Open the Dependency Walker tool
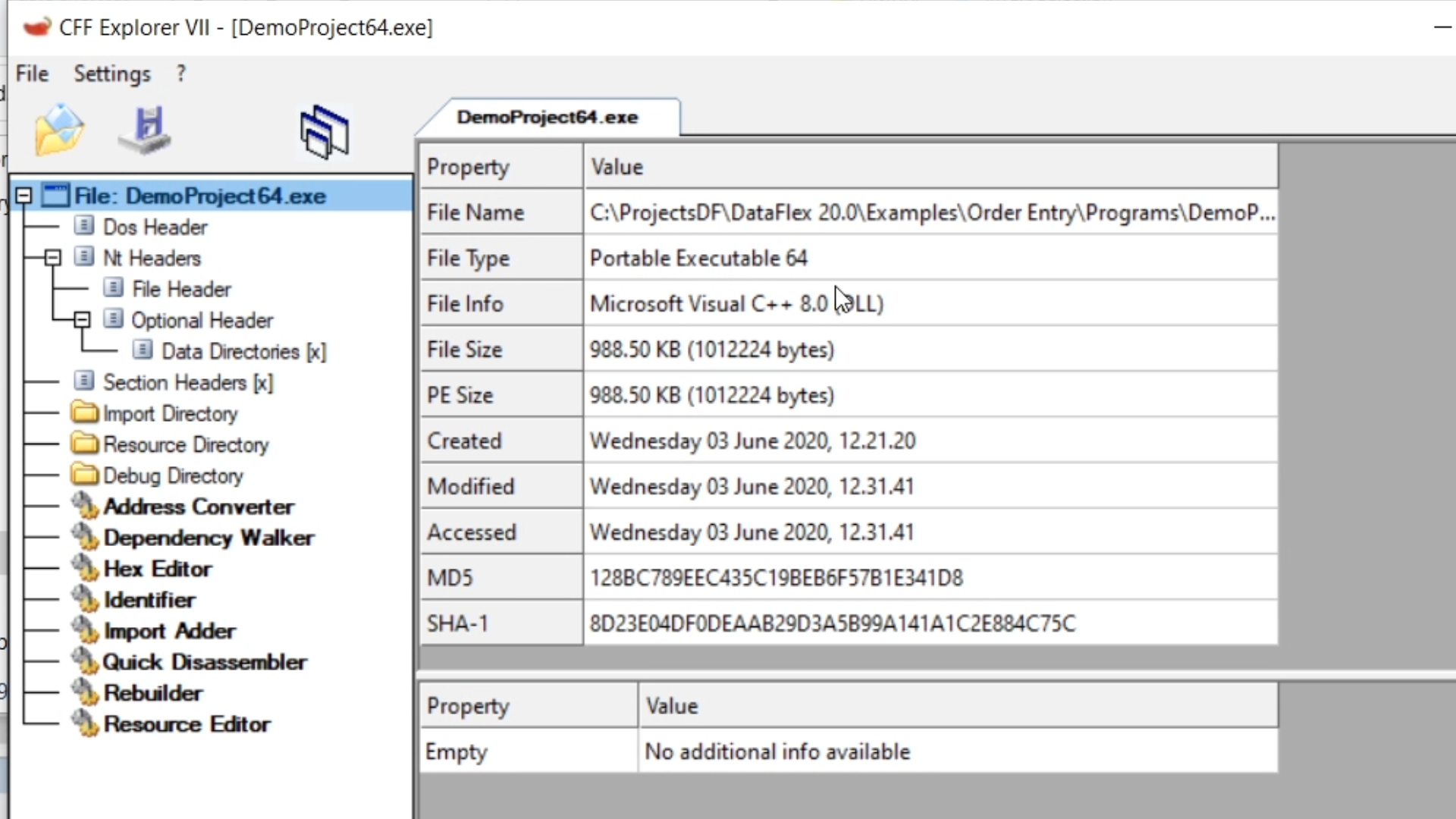The height and width of the screenshot is (819, 1456). tap(209, 538)
